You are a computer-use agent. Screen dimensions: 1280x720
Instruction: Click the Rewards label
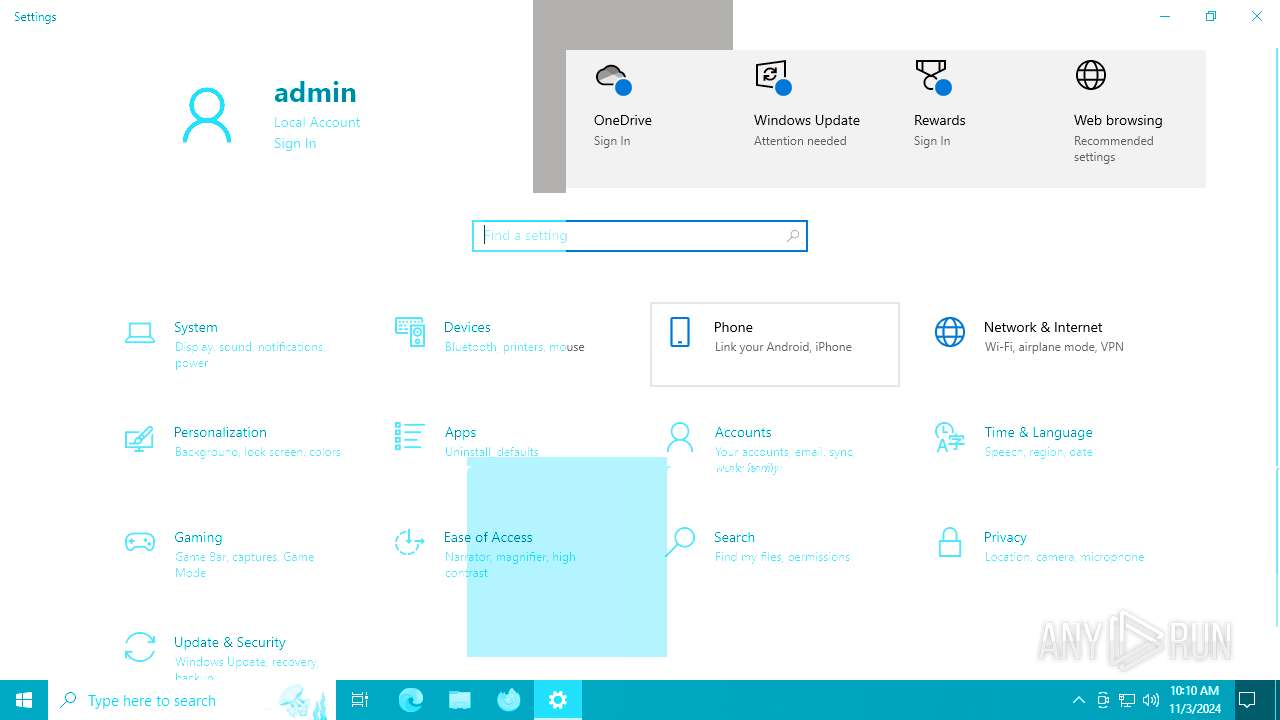click(x=940, y=120)
